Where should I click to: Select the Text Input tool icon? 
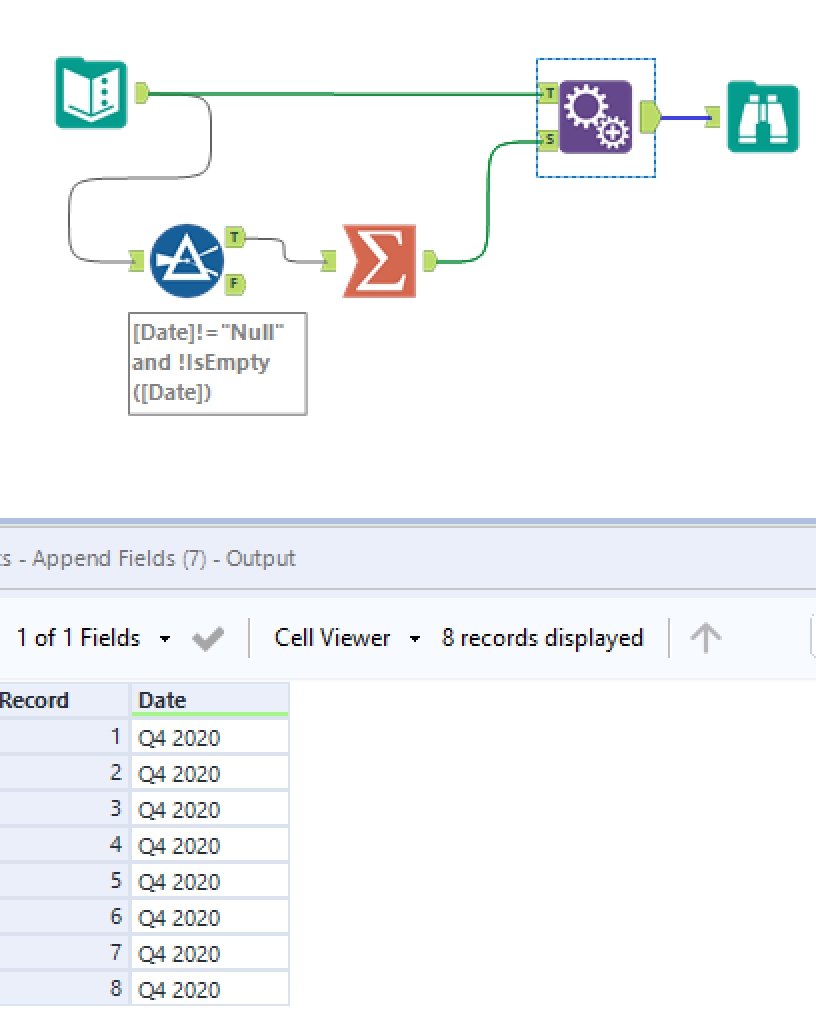(x=91, y=94)
